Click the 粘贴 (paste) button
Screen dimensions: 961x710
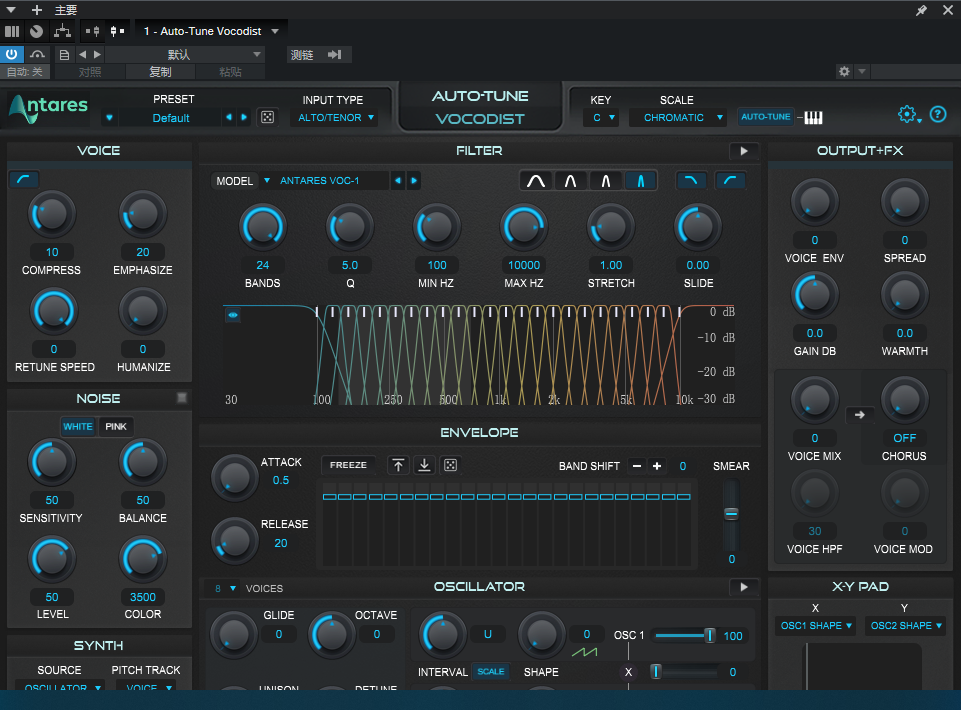tap(230, 72)
